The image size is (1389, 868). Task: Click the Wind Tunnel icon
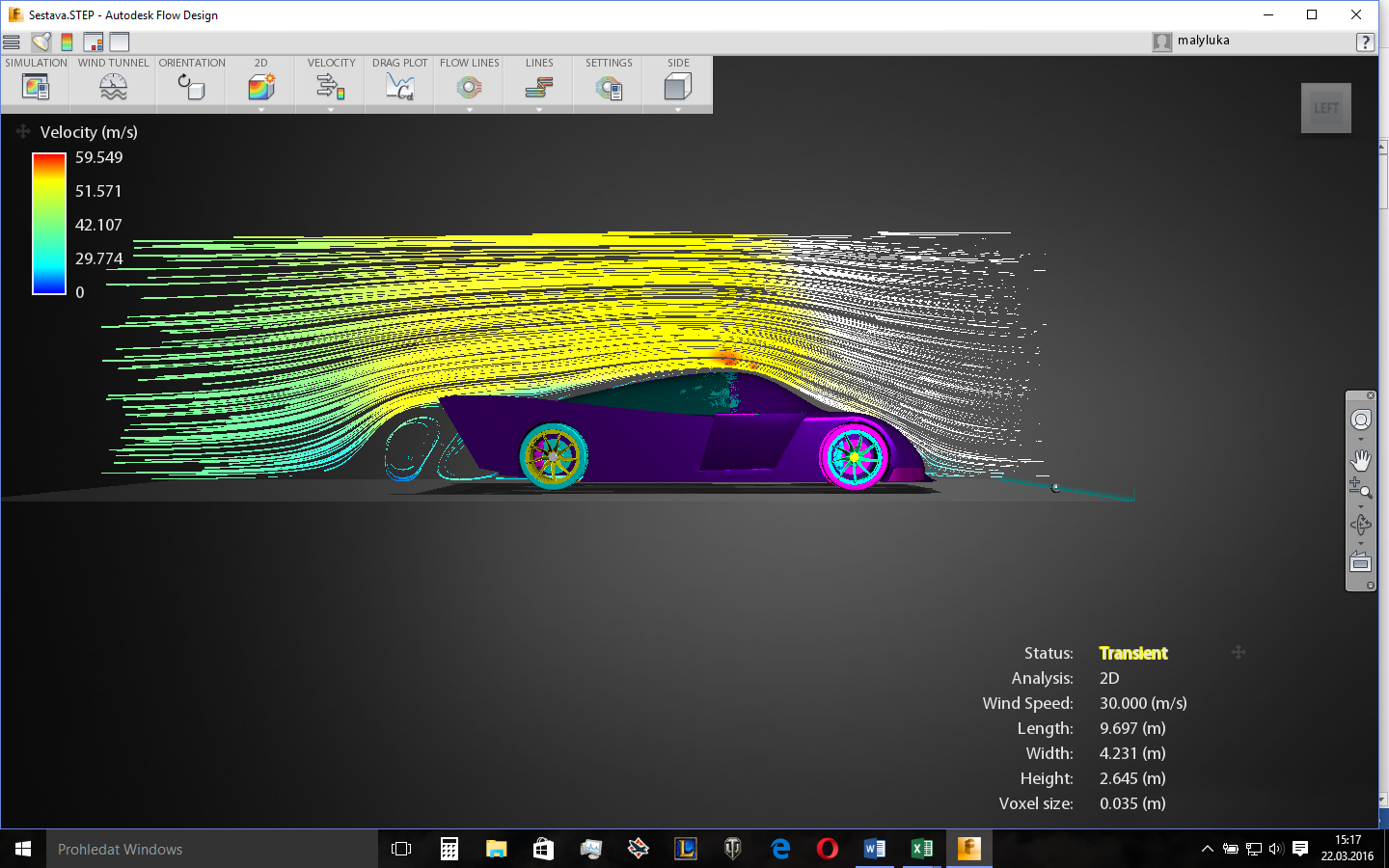click(113, 87)
